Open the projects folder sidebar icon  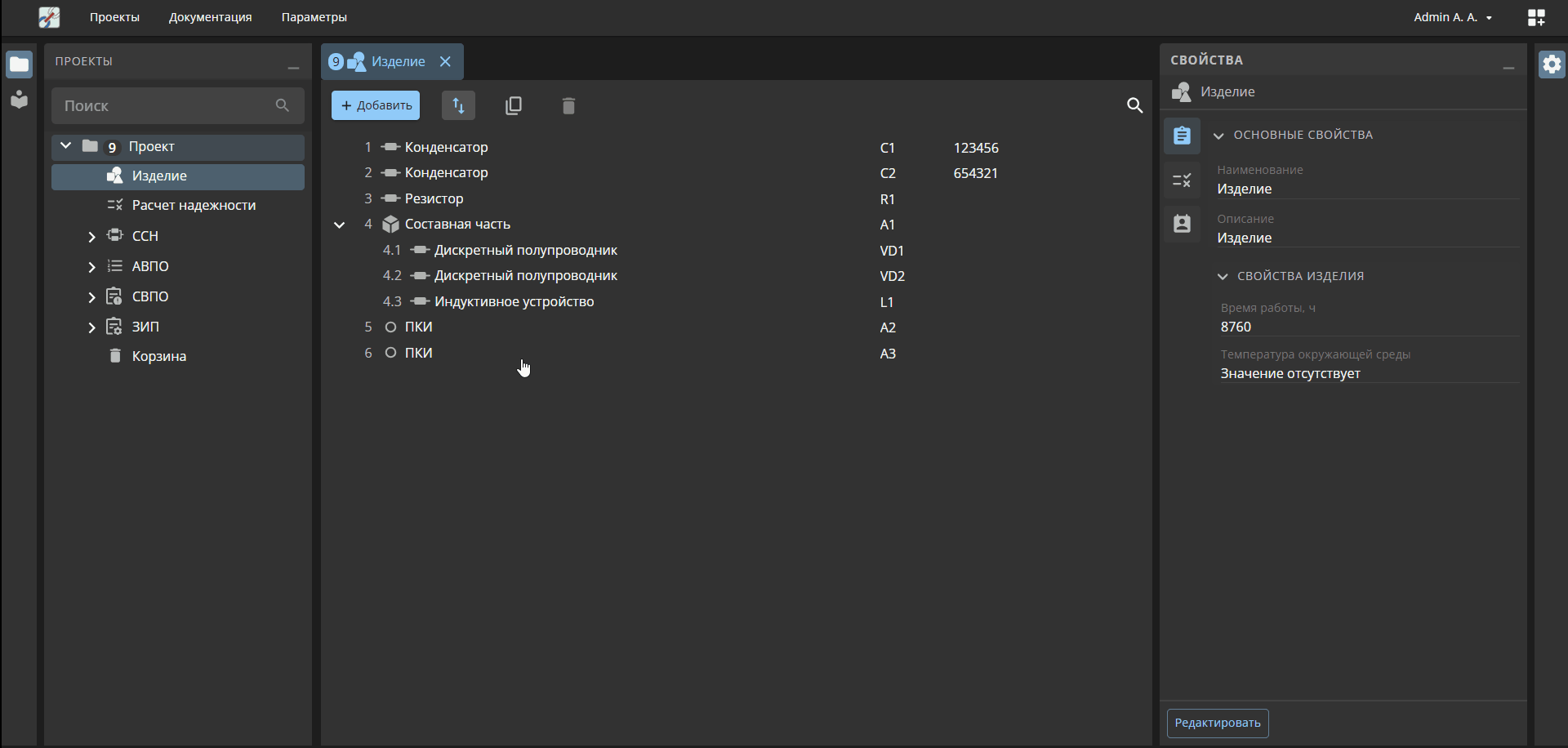tap(20, 65)
